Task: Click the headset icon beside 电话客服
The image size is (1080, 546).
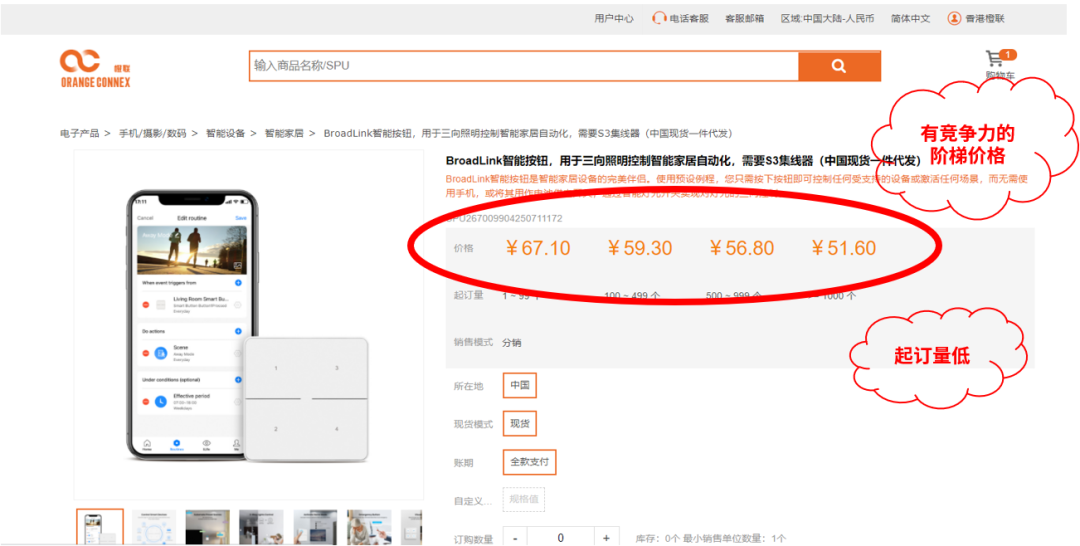Action: pos(659,19)
